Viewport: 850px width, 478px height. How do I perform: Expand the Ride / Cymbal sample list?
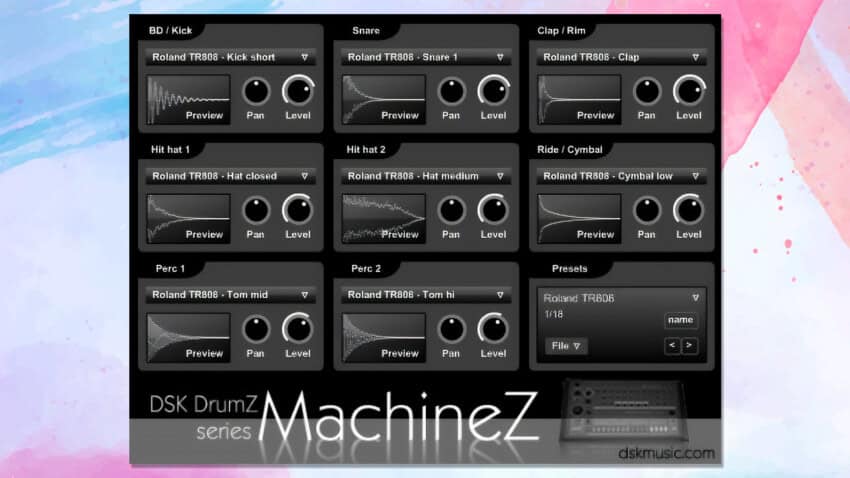pyautogui.click(x=621, y=176)
